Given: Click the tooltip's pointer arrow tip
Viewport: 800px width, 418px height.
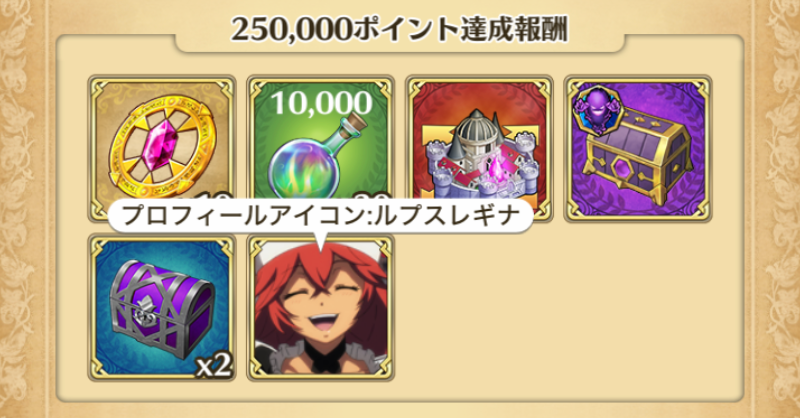Looking at the screenshot, I should (x=320, y=248).
